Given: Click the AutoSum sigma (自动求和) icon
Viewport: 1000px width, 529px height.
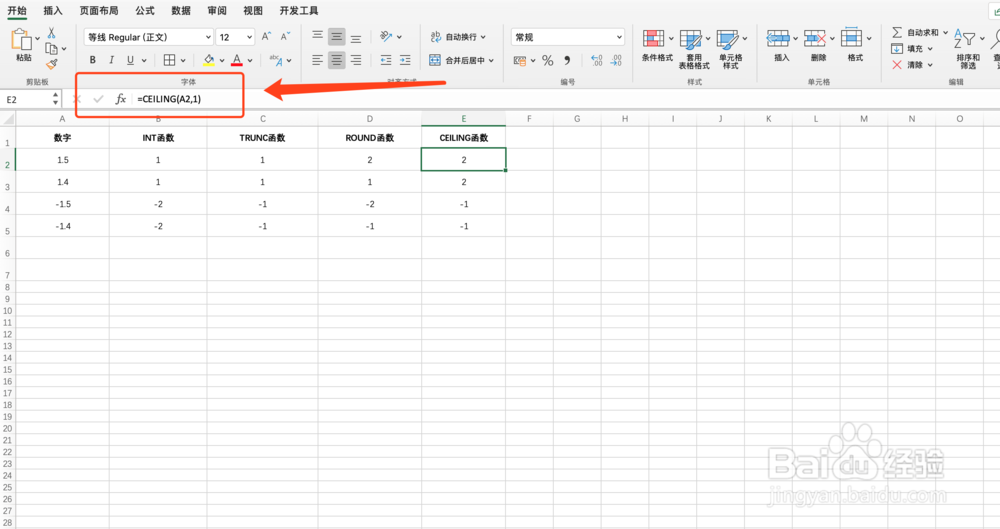Looking at the screenshot, I should point(897,32).
